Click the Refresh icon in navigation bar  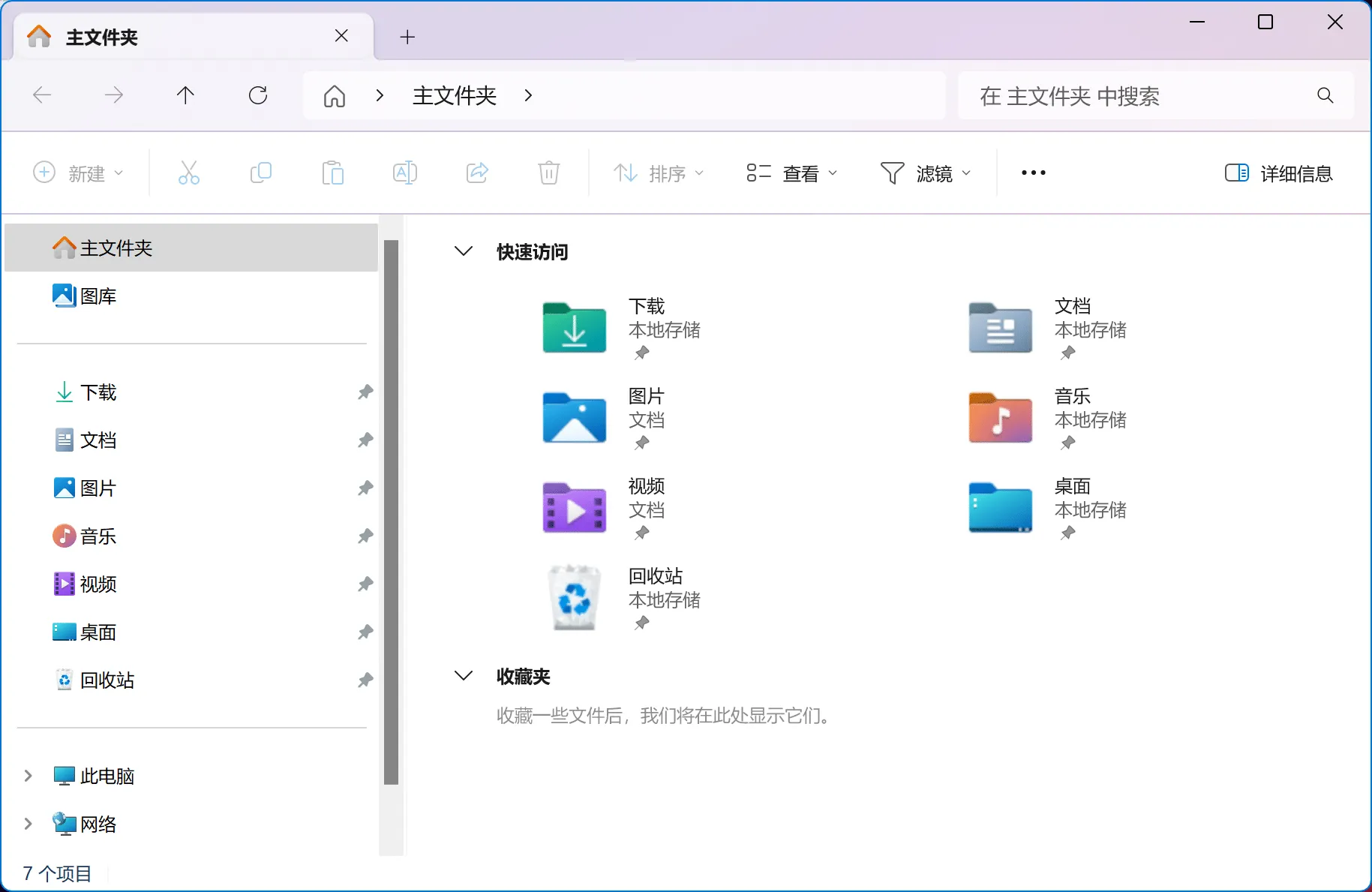click(x=258, y=95)
